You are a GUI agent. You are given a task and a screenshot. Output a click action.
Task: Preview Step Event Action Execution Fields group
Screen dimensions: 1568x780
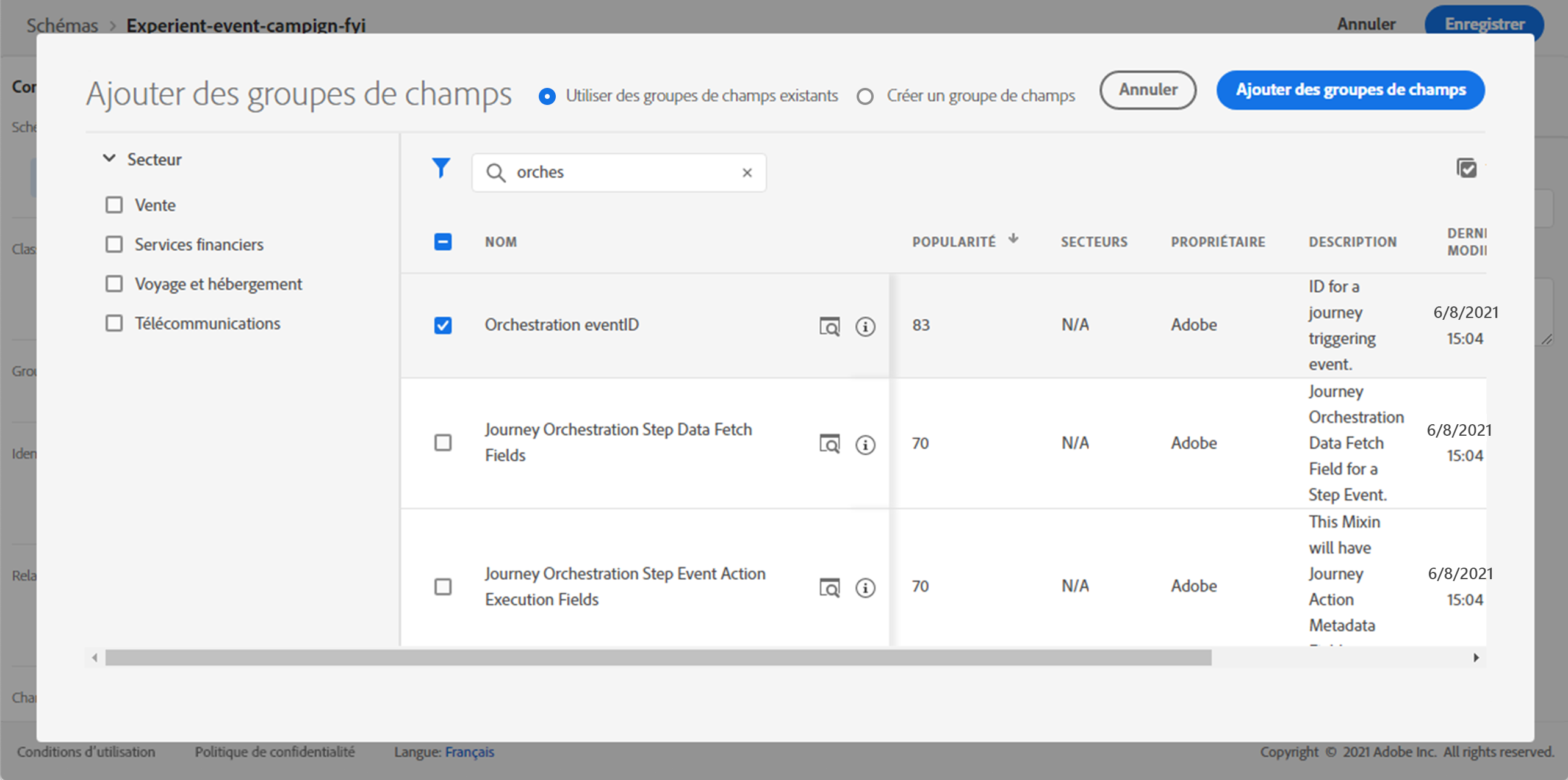point(829,587)
